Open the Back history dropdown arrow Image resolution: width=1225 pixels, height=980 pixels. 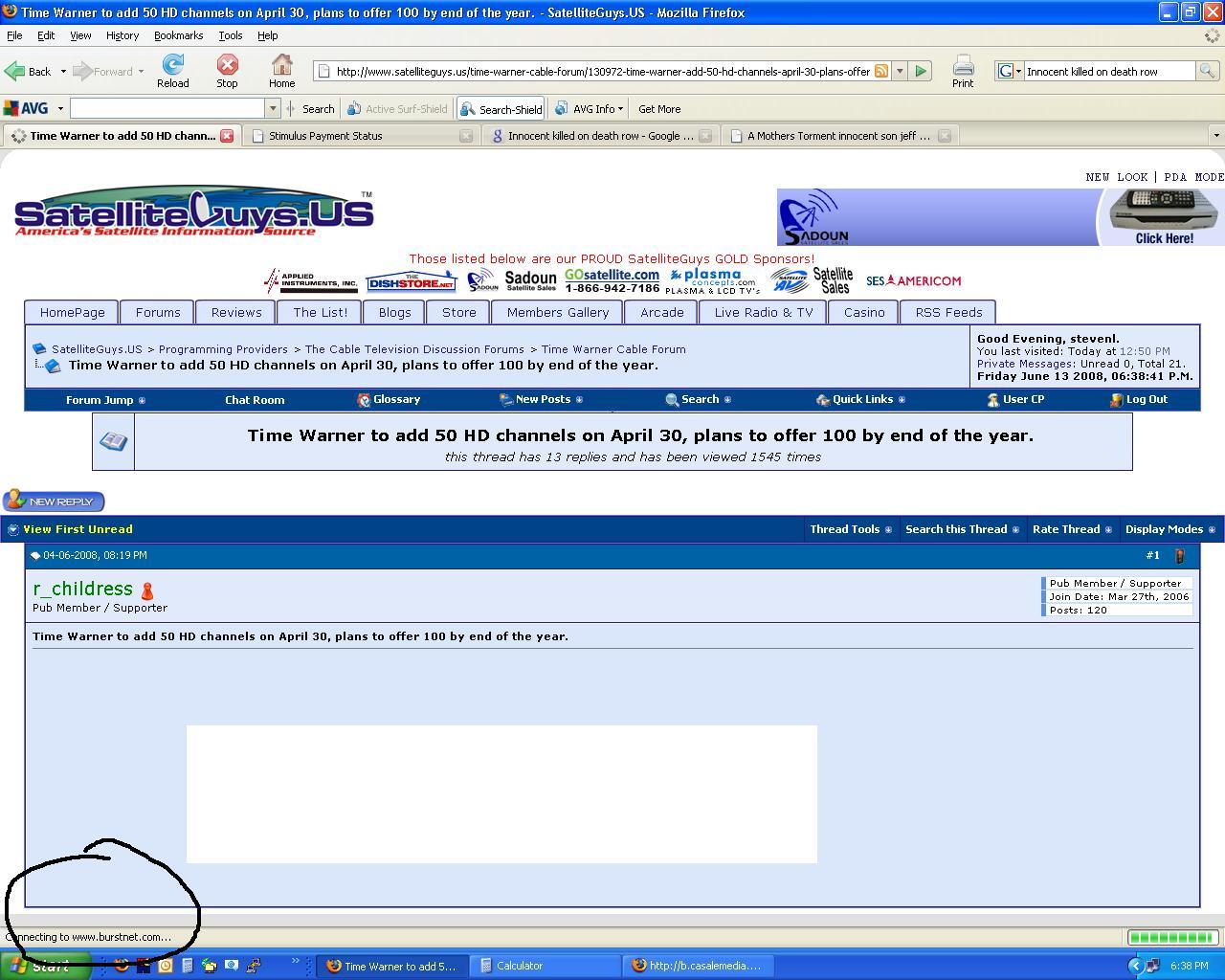pyautogui.click(x=63, y=72)
